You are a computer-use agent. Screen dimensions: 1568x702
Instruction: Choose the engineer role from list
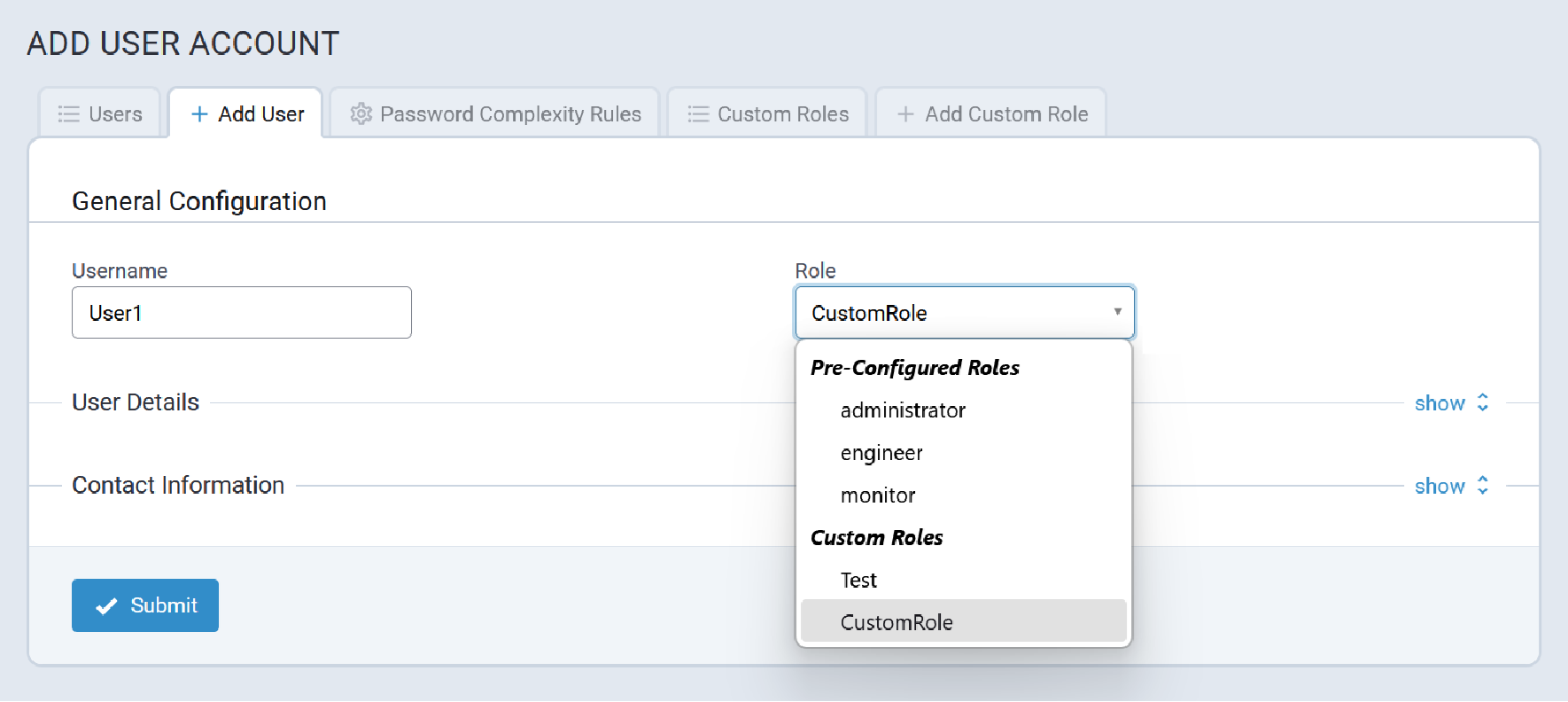pos(881,453)
